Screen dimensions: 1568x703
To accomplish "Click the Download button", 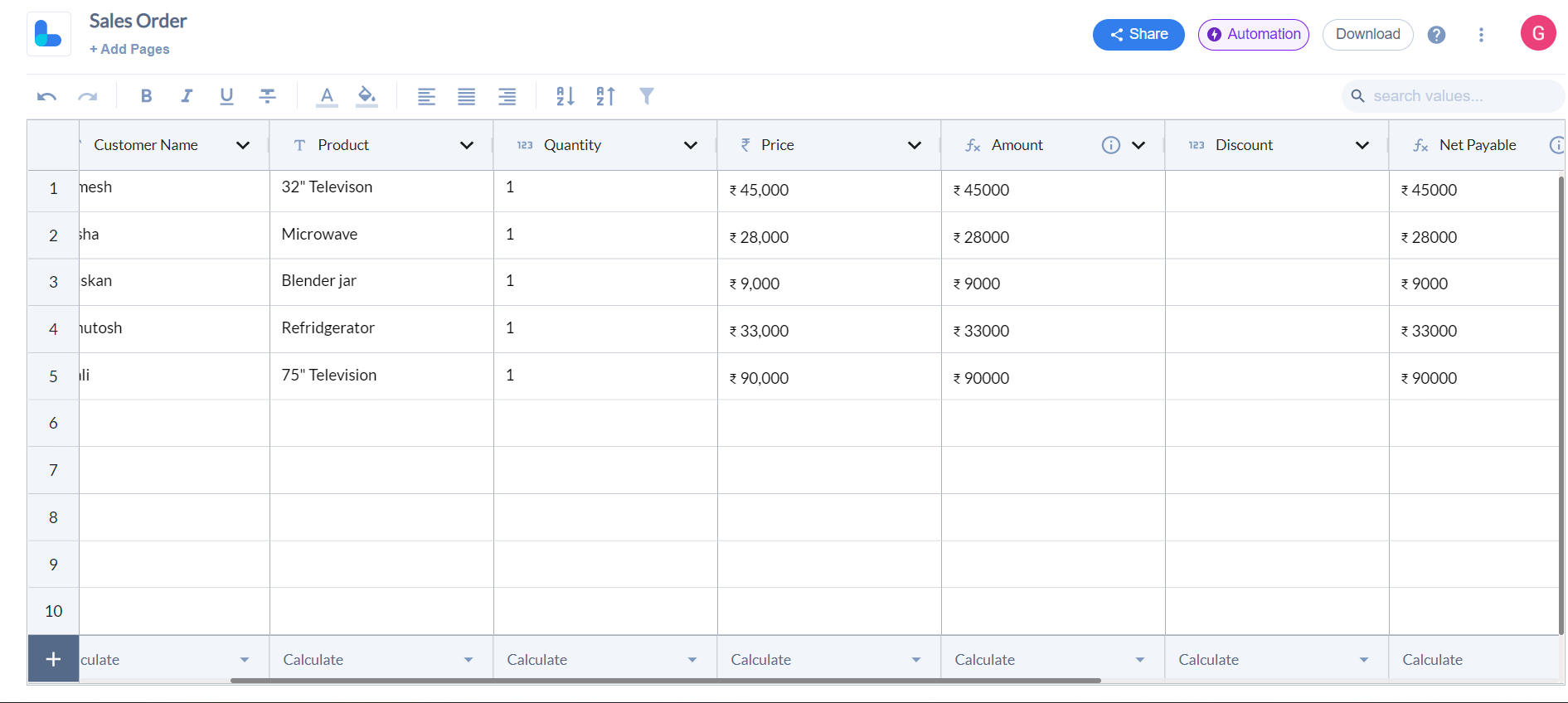I will click(x=1367, y=35).
